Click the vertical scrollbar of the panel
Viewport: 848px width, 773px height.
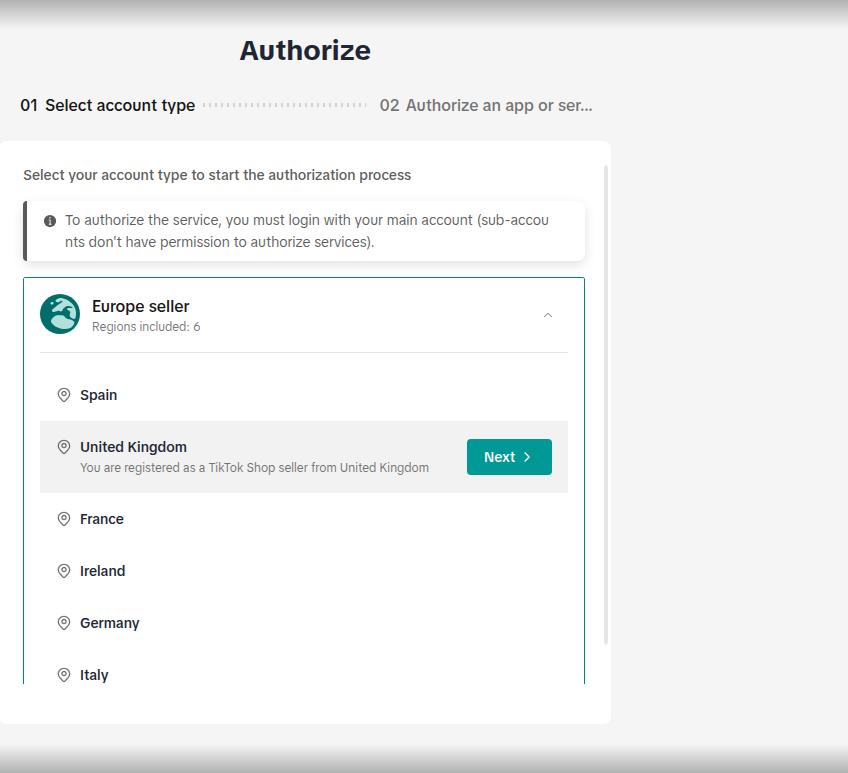[606, 405]
